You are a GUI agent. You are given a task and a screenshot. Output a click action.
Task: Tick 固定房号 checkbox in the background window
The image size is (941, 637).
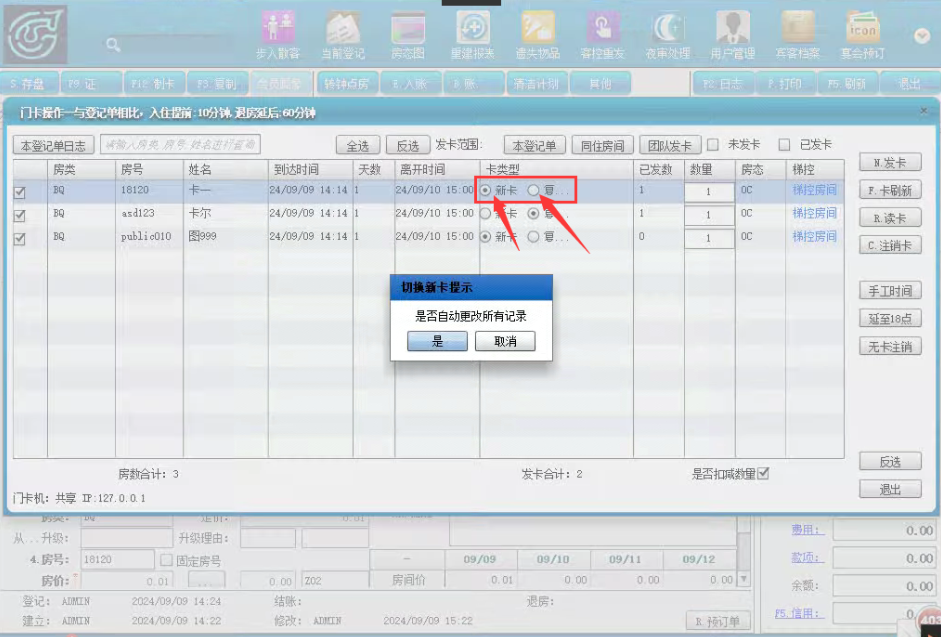pos(166,560)
